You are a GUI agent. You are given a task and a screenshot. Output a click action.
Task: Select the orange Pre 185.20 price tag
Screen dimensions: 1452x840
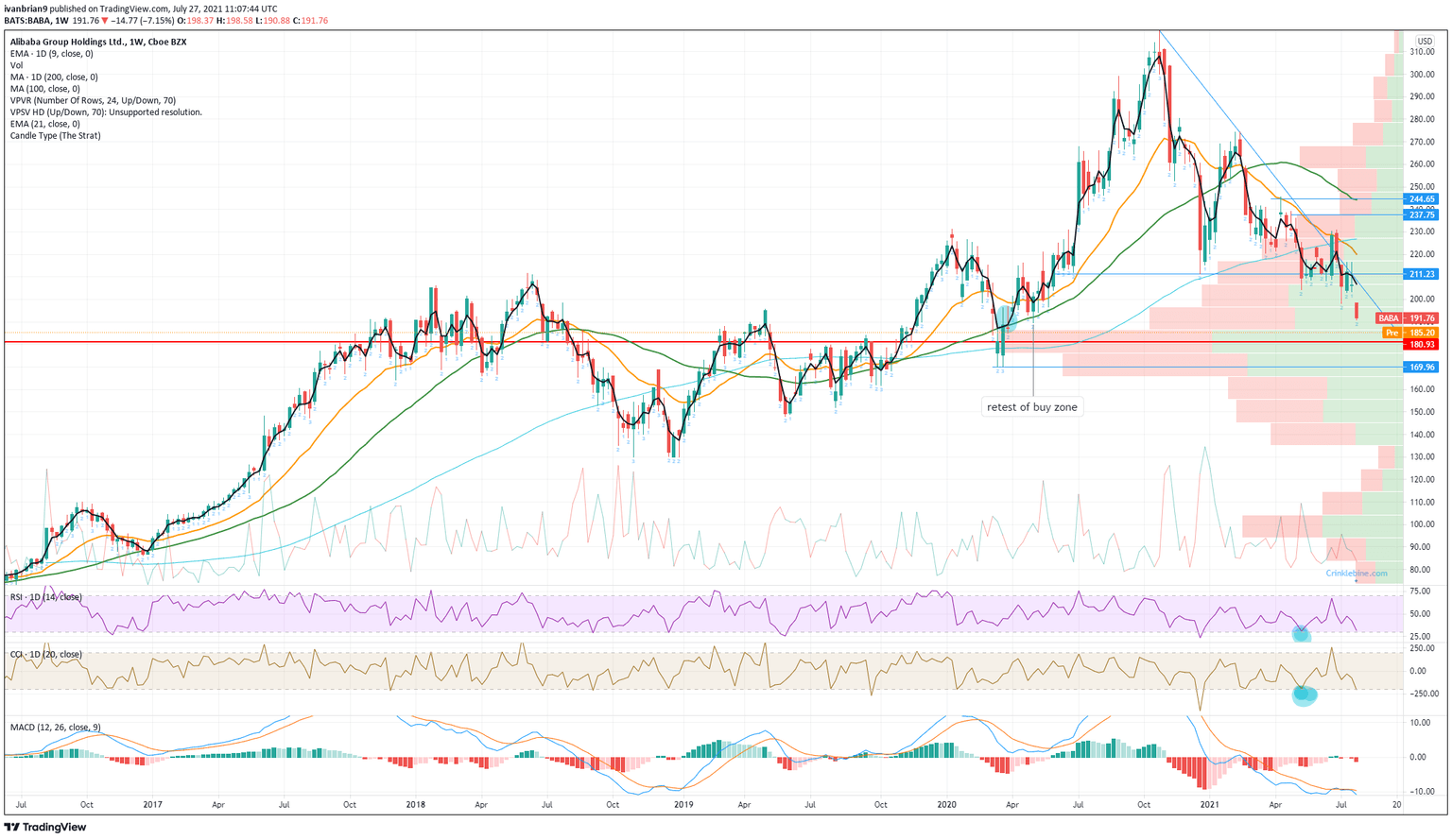click(x=1410, y=333)
